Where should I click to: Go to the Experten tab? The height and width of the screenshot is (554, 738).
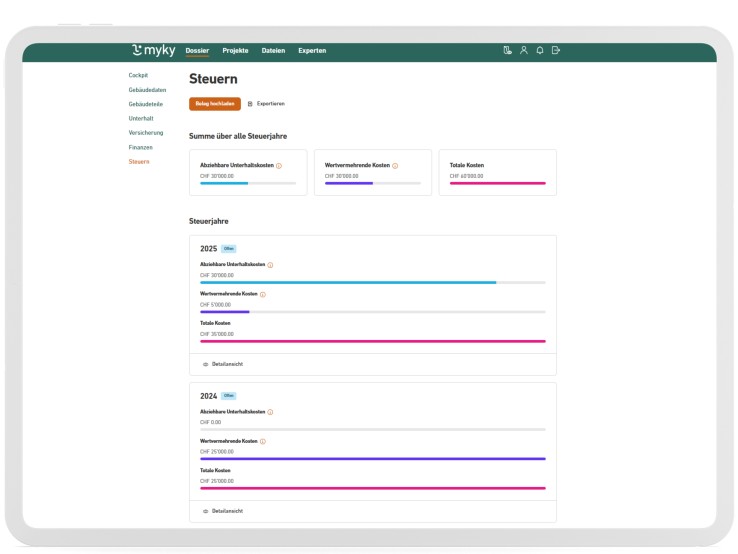point(312,51)
